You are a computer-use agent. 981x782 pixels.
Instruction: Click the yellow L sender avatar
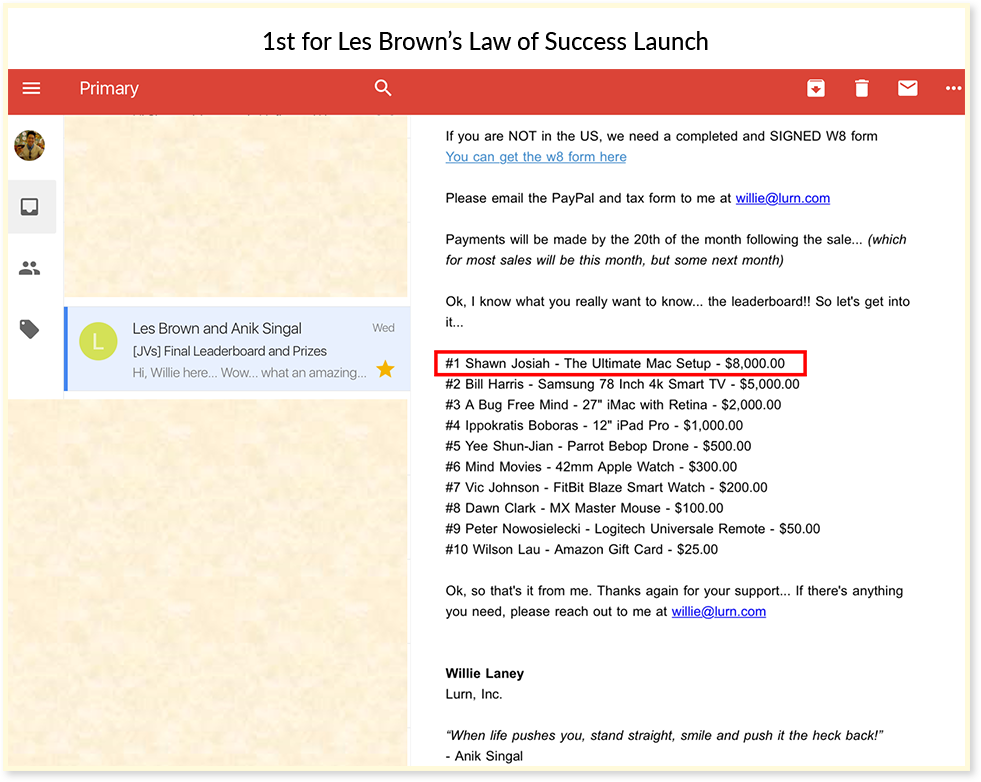(98, 341)
